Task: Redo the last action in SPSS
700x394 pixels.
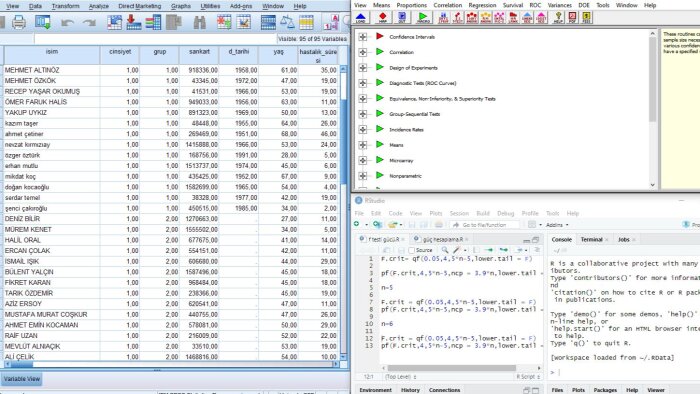Action: tap(89, 22)
